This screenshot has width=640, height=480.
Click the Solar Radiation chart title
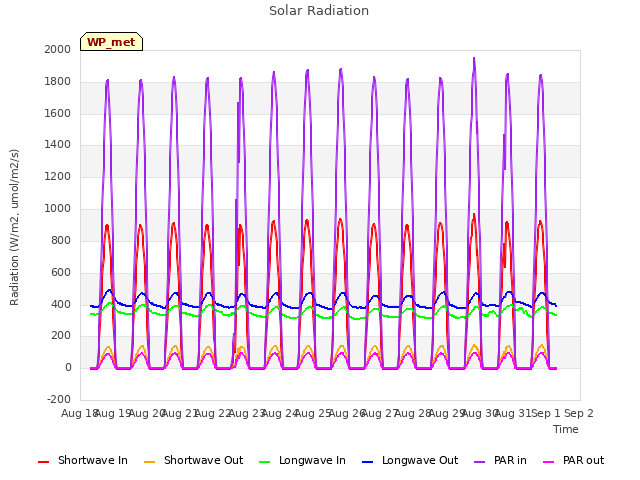pyautogui.click(x=319, y=11)
